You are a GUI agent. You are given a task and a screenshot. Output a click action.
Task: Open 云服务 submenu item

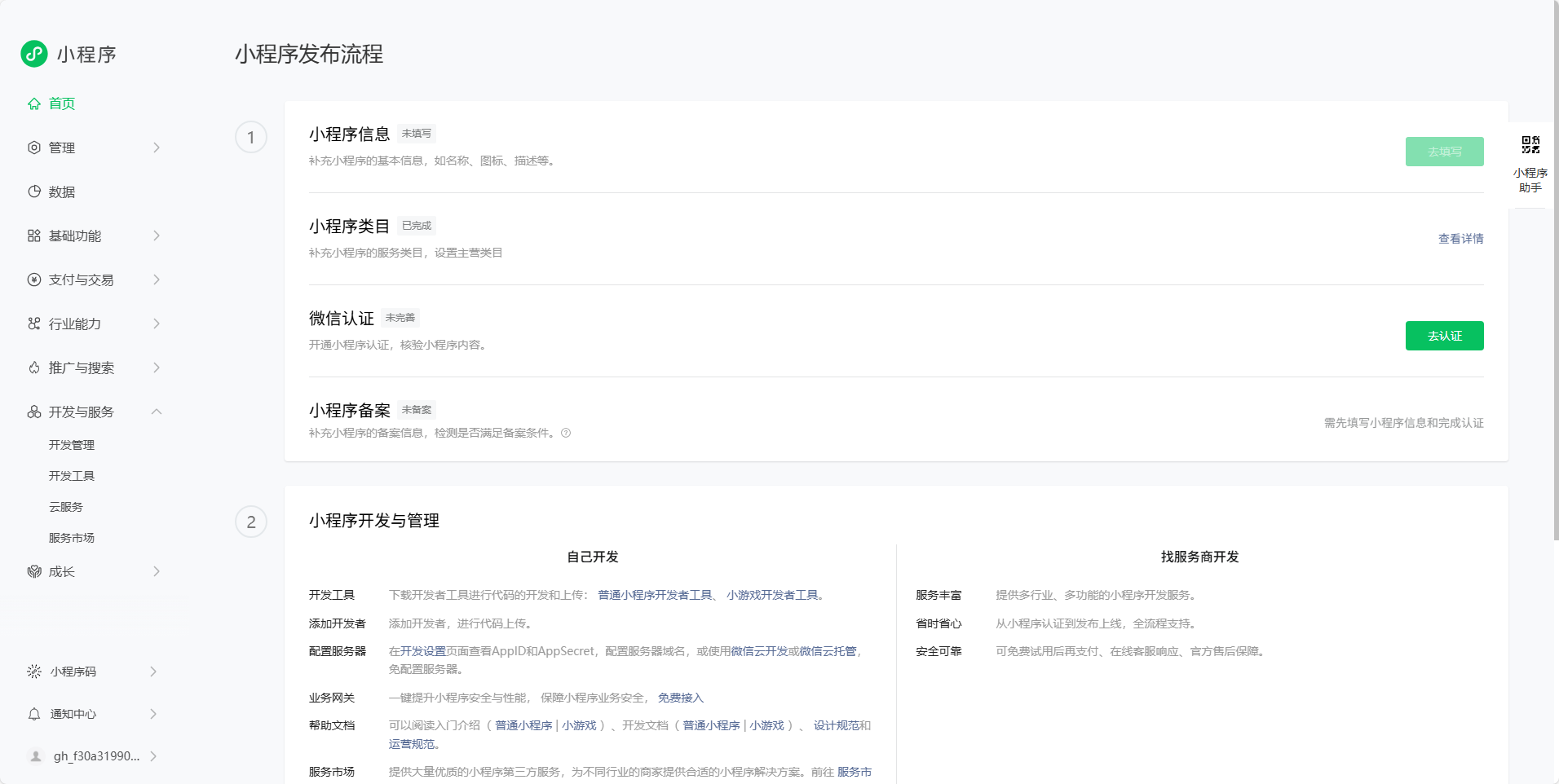(x=66, y=507)
